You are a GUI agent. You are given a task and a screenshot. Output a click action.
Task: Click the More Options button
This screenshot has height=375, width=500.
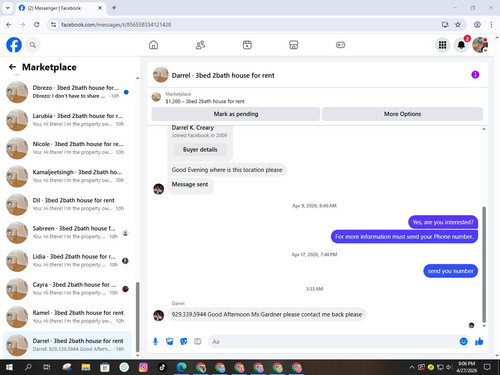[x=402, y=114]
